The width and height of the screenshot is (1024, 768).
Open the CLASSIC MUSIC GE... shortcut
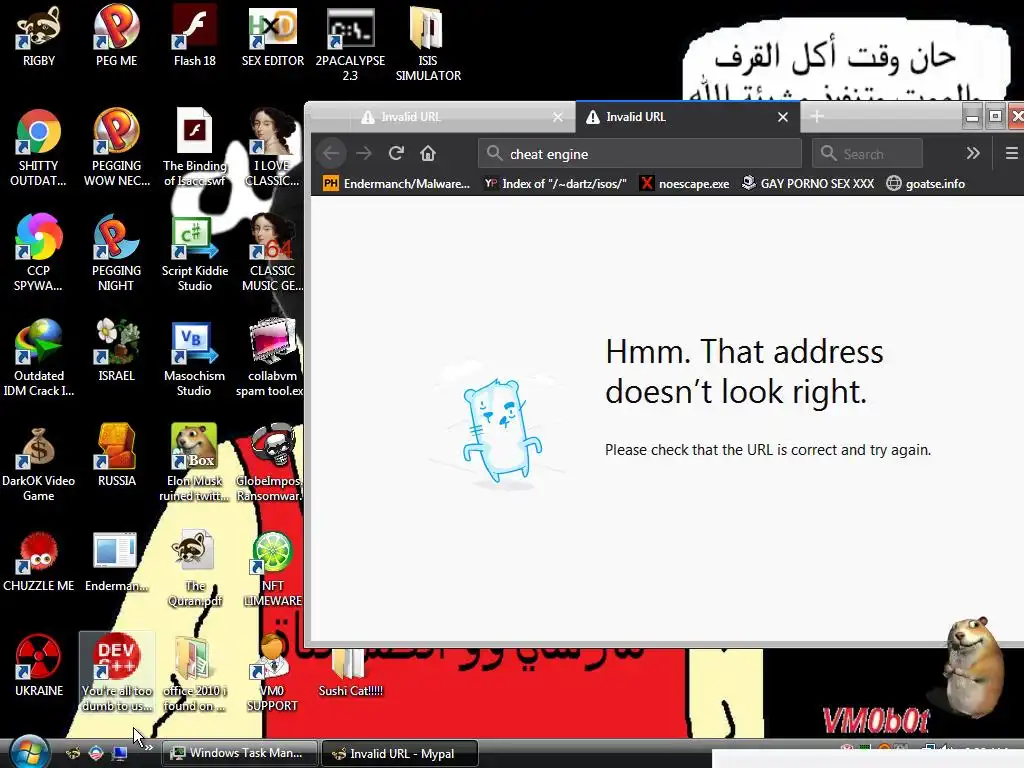pos(272,253)
